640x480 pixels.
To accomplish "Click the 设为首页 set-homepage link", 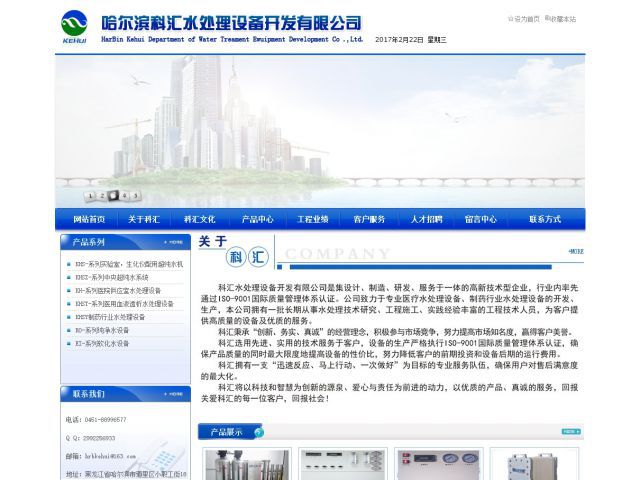I will click(x=527, y=19).
